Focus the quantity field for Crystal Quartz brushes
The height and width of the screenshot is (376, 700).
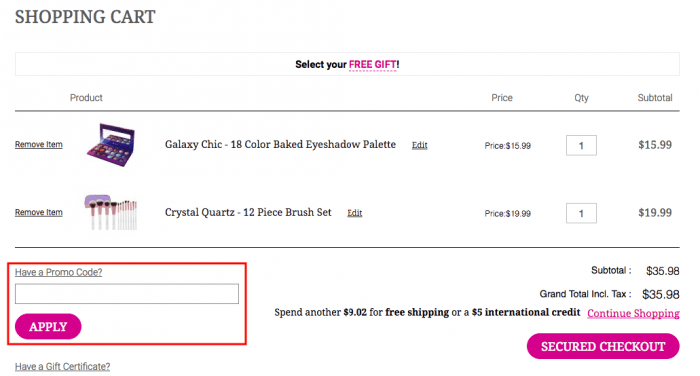click(581, 213)
